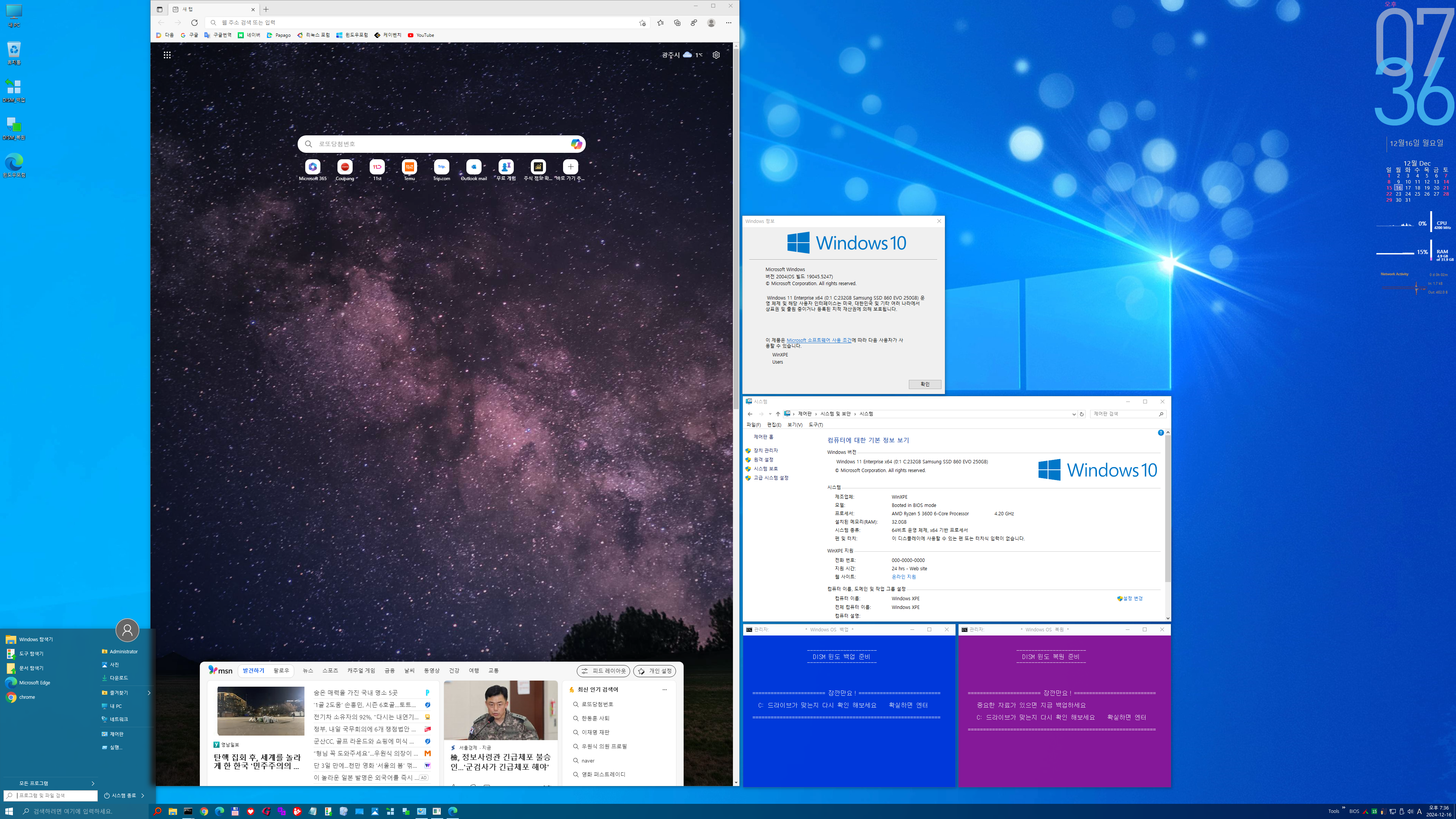1456x819 pixels.
Task: Open the Recycle Bin desktop icon
Action: point(14,54)
